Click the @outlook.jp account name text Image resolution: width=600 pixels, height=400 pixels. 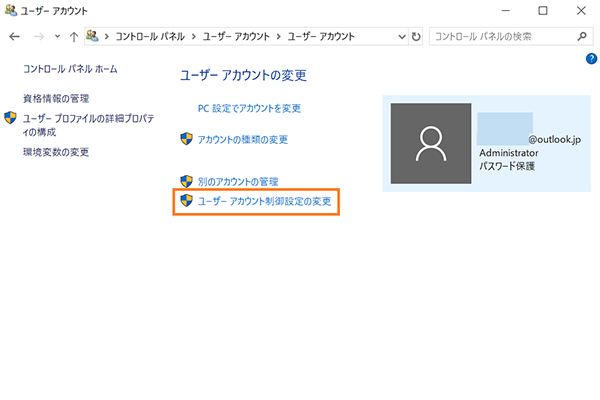[x=554, y=140]
